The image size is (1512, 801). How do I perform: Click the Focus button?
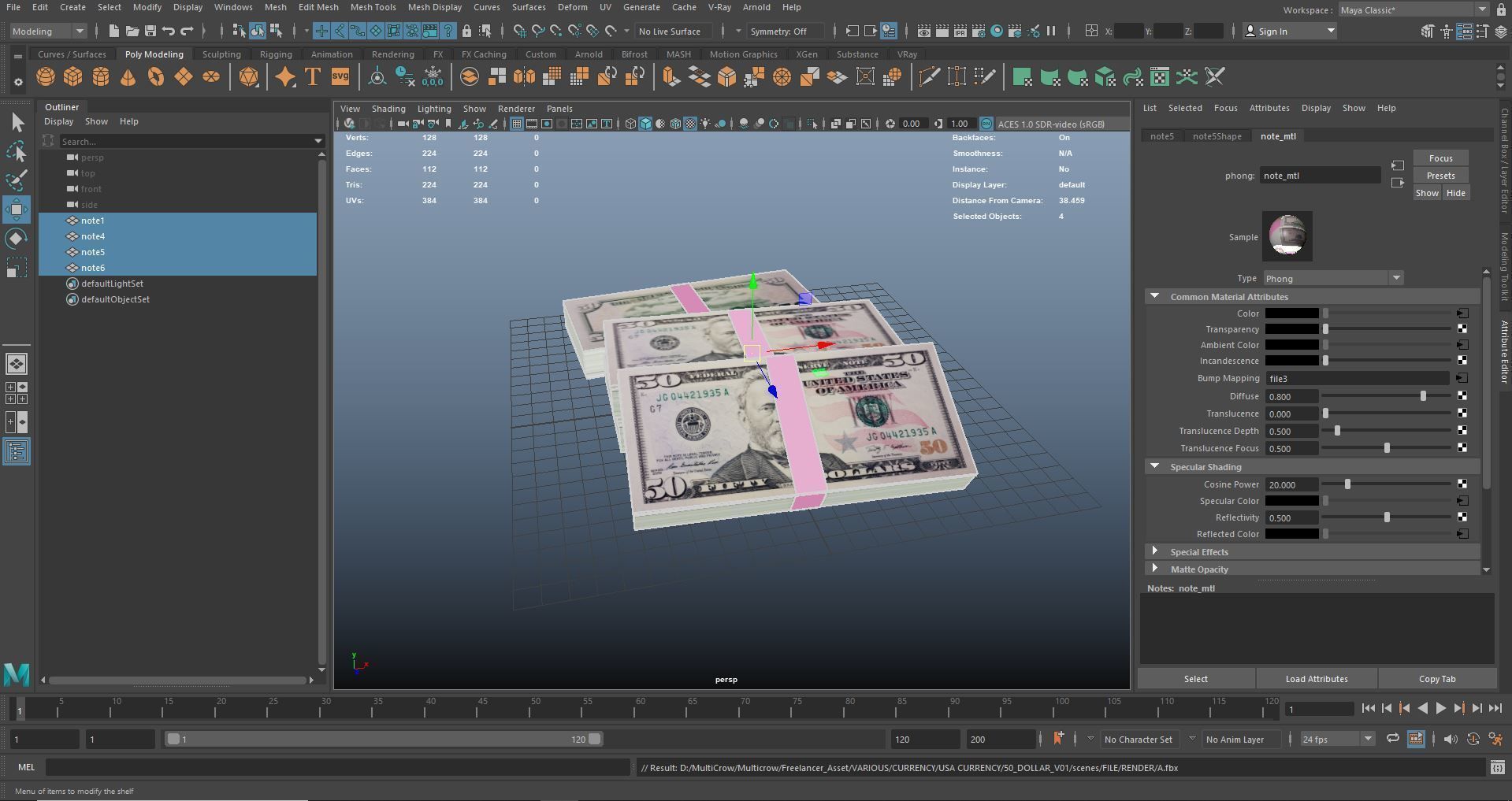point(1440,158)
